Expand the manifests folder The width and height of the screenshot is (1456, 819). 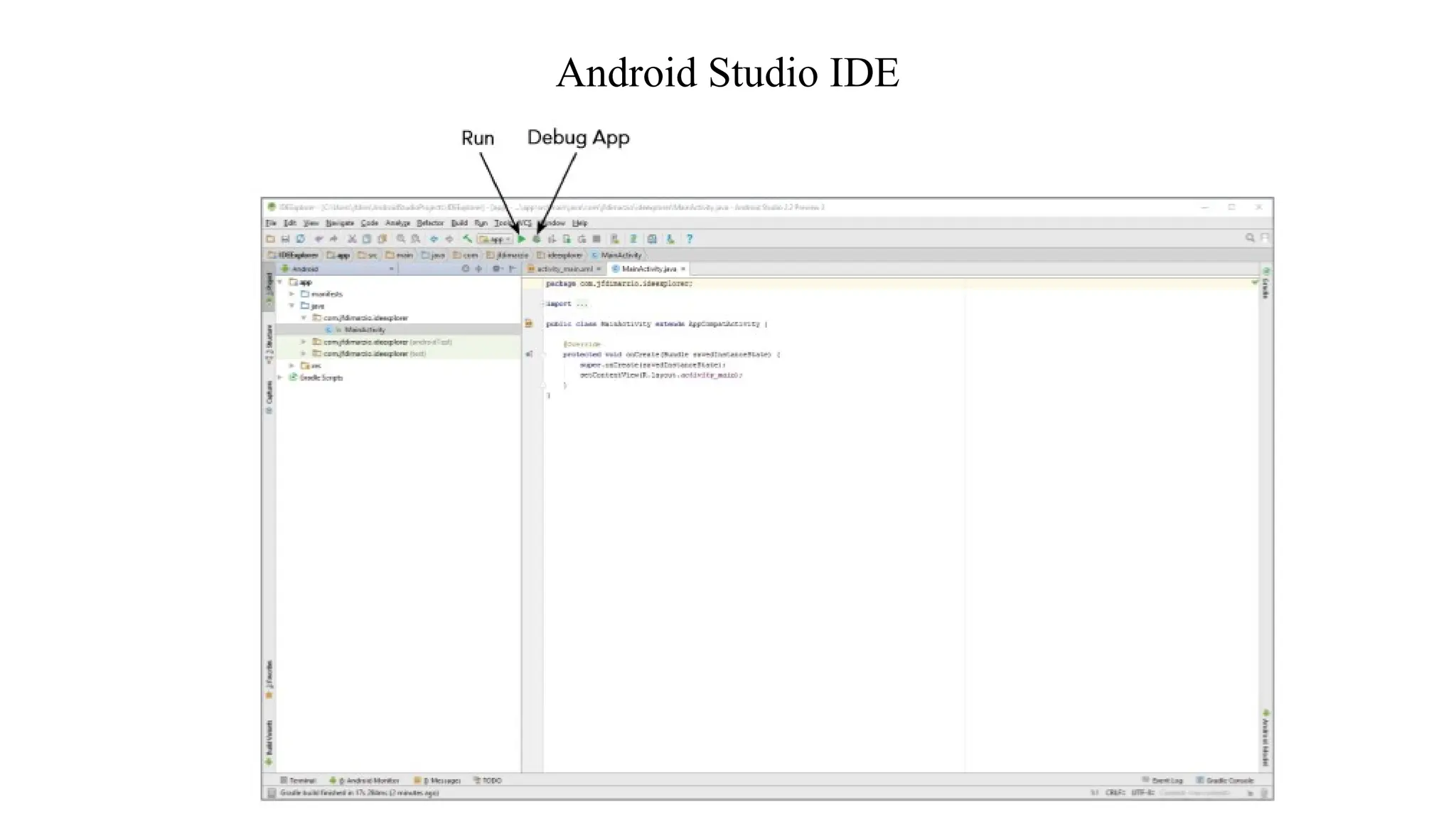(x=292, y=294)
